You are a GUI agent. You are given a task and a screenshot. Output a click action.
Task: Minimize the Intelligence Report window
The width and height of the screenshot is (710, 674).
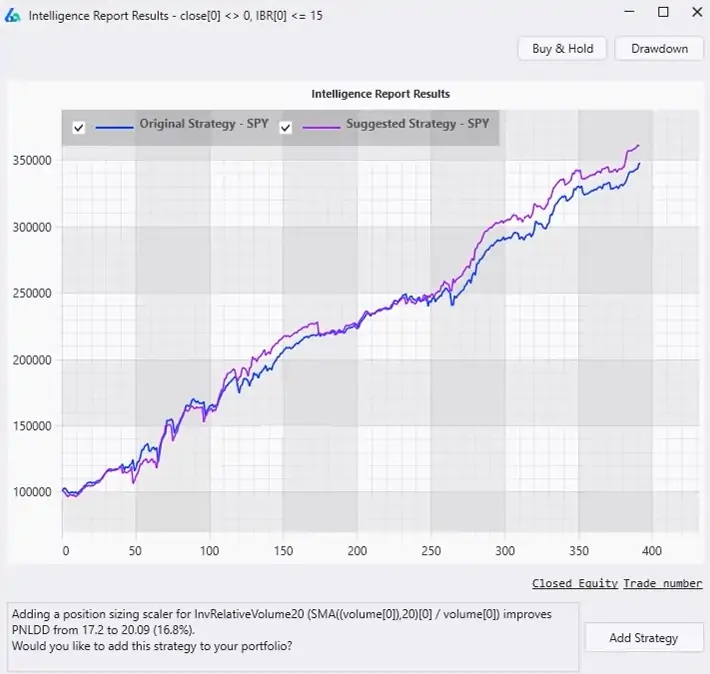(x=629, y=12)
